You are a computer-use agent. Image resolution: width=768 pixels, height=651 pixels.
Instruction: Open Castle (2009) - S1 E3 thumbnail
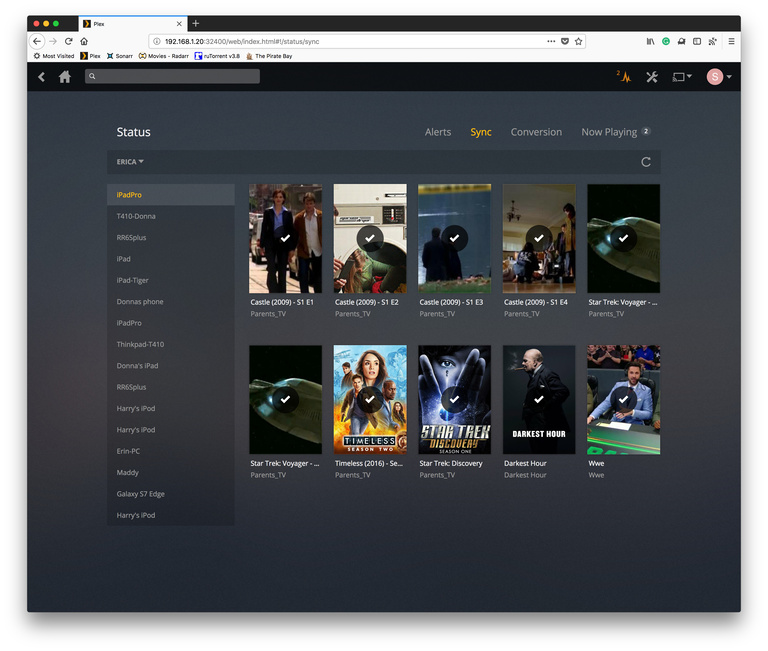pyautogui.click(x=455, y=239)
